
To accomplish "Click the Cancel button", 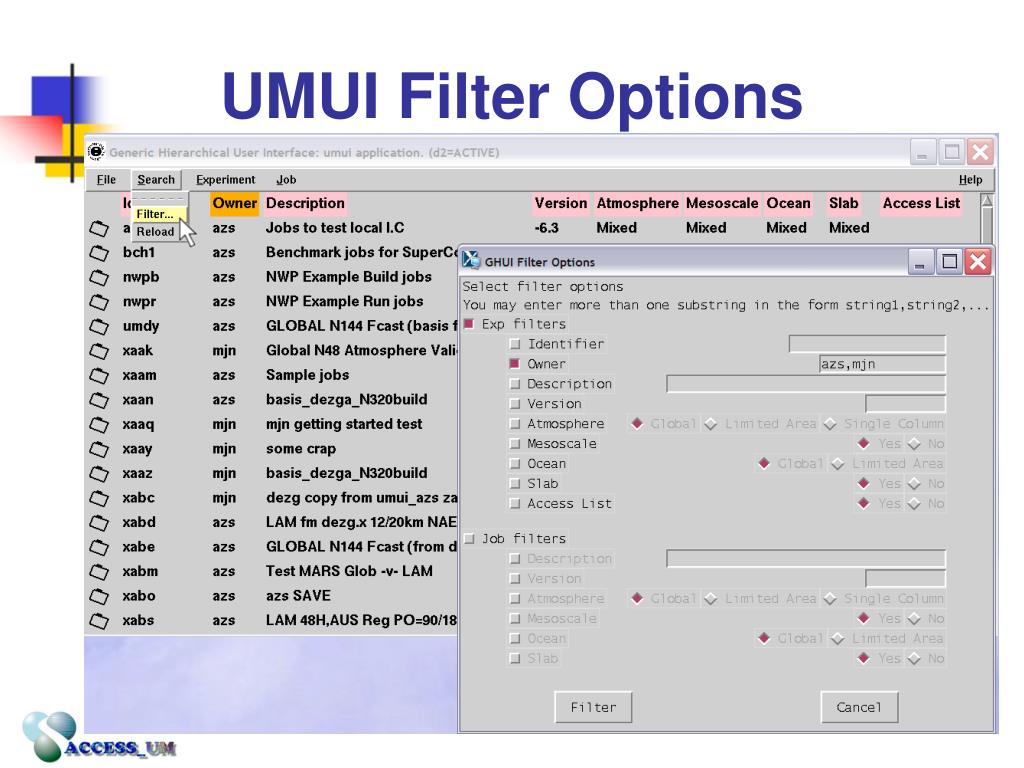I will [859, 707].
